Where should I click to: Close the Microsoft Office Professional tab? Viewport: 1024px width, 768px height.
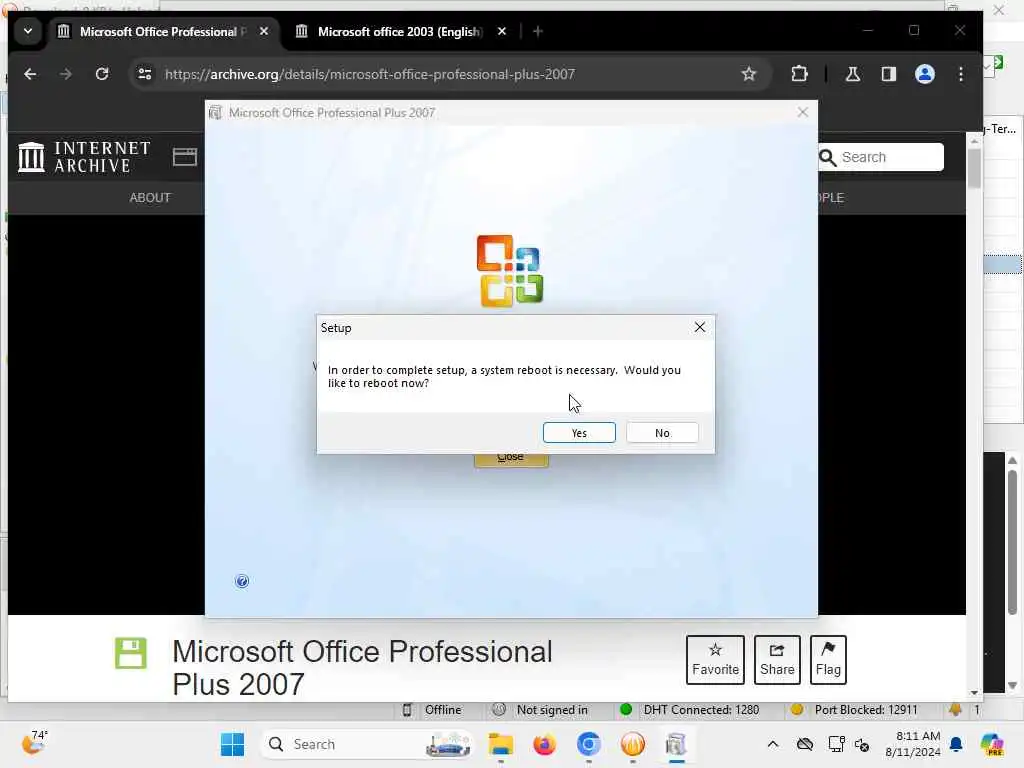(x=264, y=31)
